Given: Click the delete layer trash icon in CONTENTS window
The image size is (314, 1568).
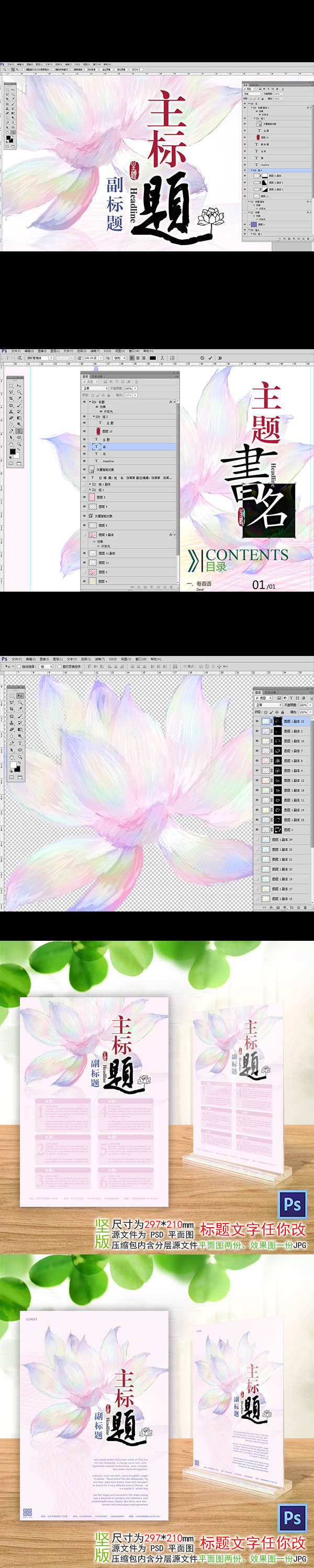Looking at the screenshot, I should [x=172, y=587].
